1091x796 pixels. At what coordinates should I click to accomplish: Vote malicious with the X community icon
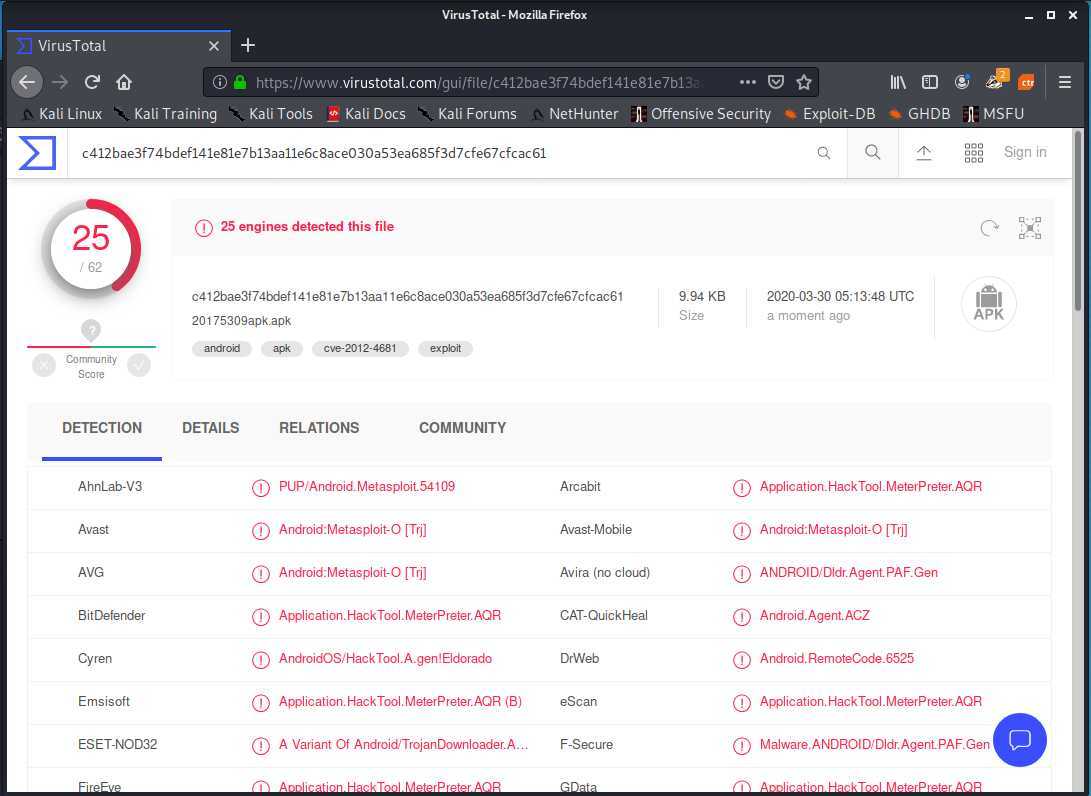pyautogui.click(x=43, y=365)
